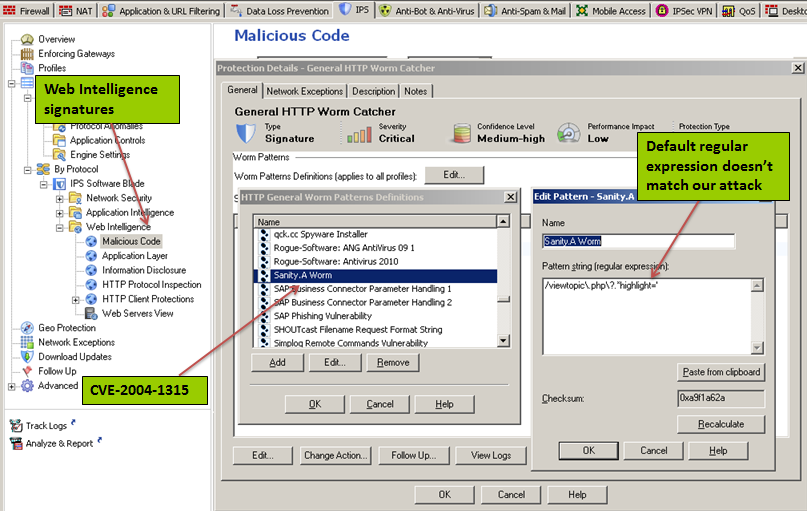
Task: Collapse the Web Intelligence tree node
Action: pos(60,227)
